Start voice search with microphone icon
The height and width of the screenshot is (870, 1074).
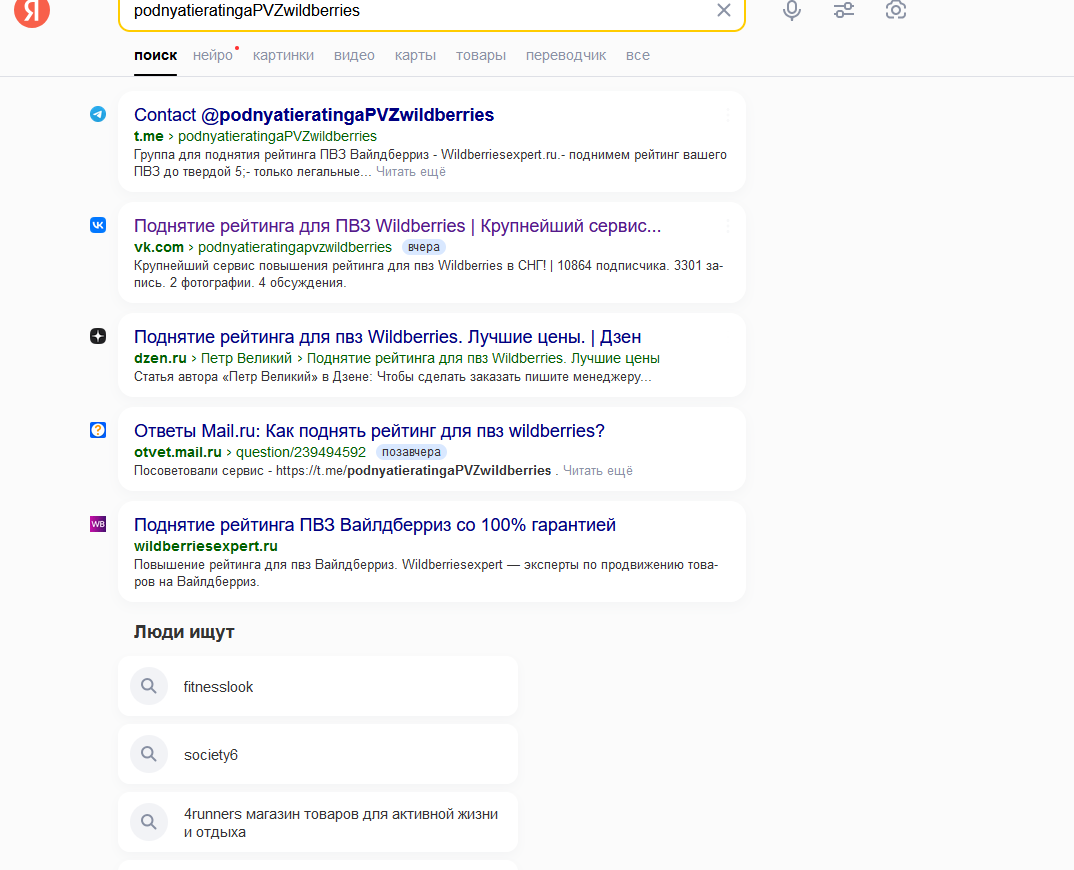pyautogui.click(x=792, y=10)
